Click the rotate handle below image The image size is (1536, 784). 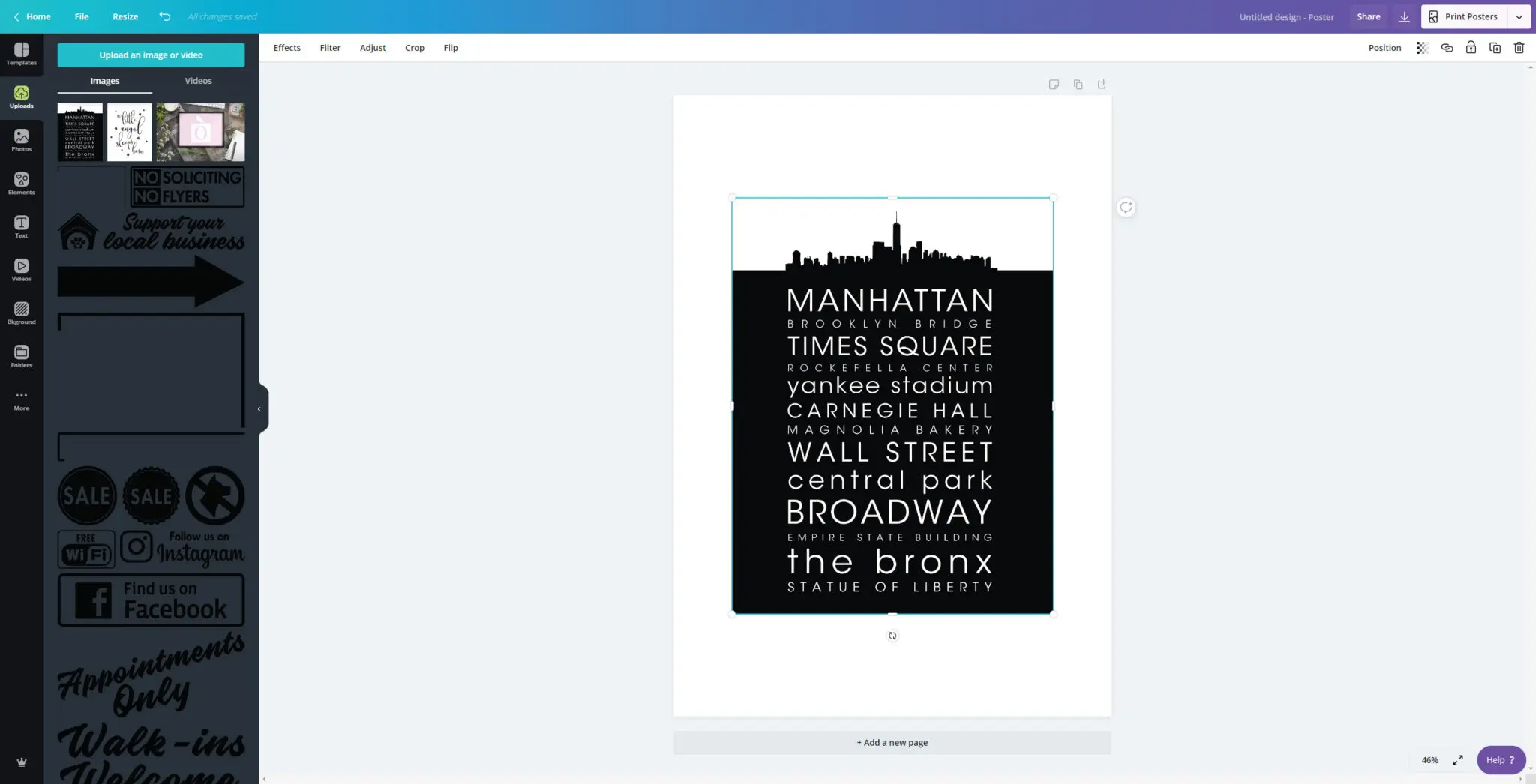pyautogui.click(x=892, y=636)
